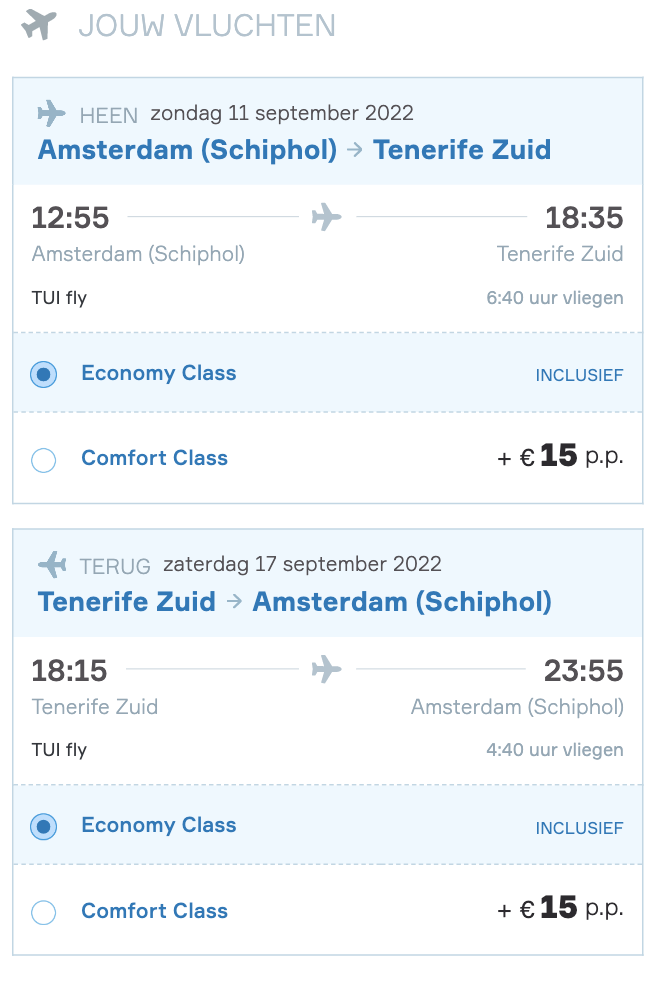Click the + € 15 p.p. price on the return Comfort Class
Screen dimensions: 664x982
(561, 907)
